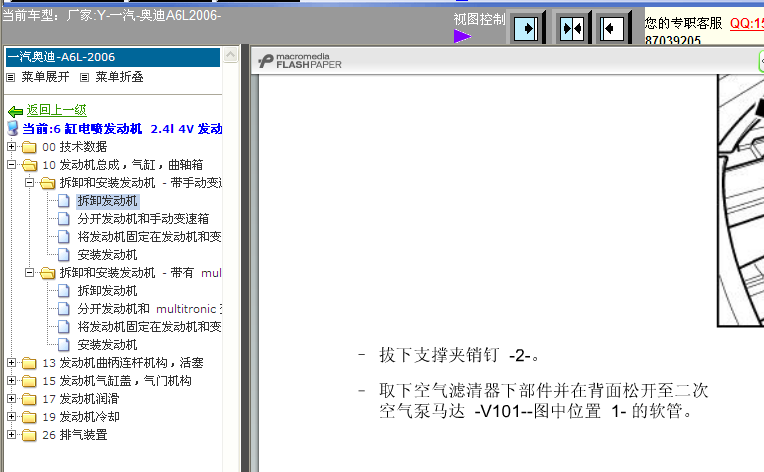Screen dimensions: 764x472
Task: Click 26 排气装置 label
Action: [75, 435]
